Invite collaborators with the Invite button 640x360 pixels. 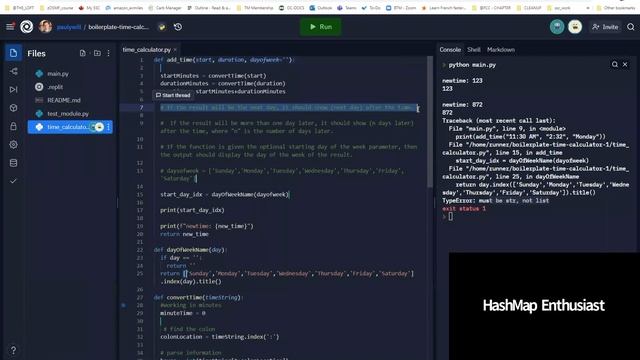[x=605, y=27]
